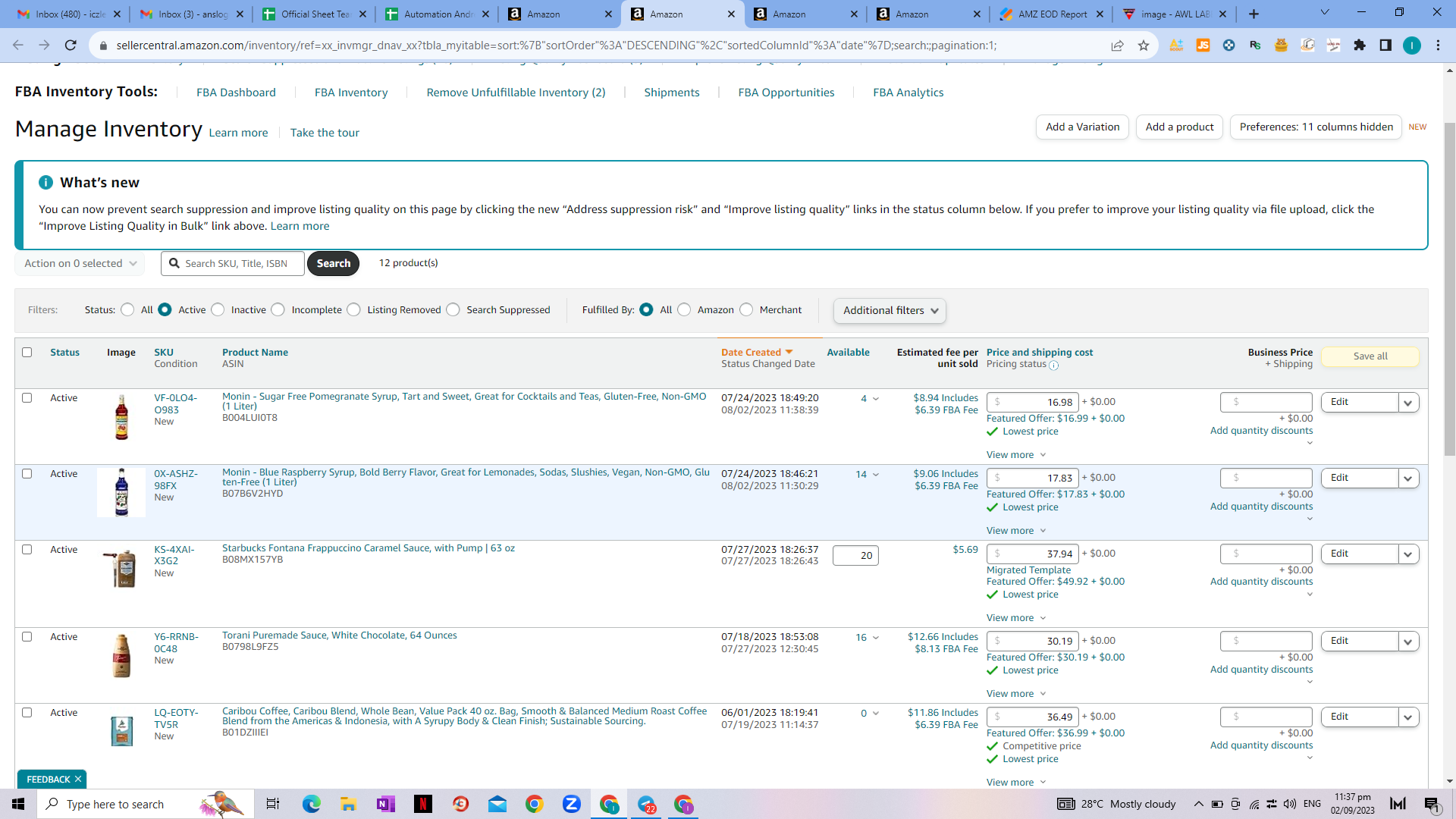
Task: Reload the Seller Central page
Action: tap(71, 45)
